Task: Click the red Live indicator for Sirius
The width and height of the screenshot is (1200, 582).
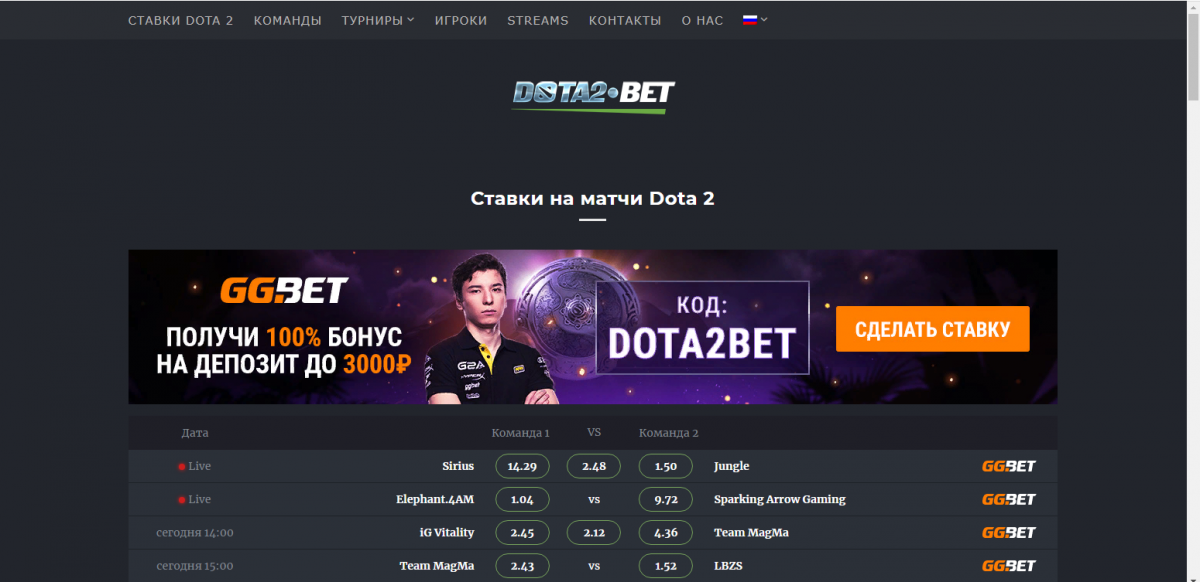Action: click(182, 466)
